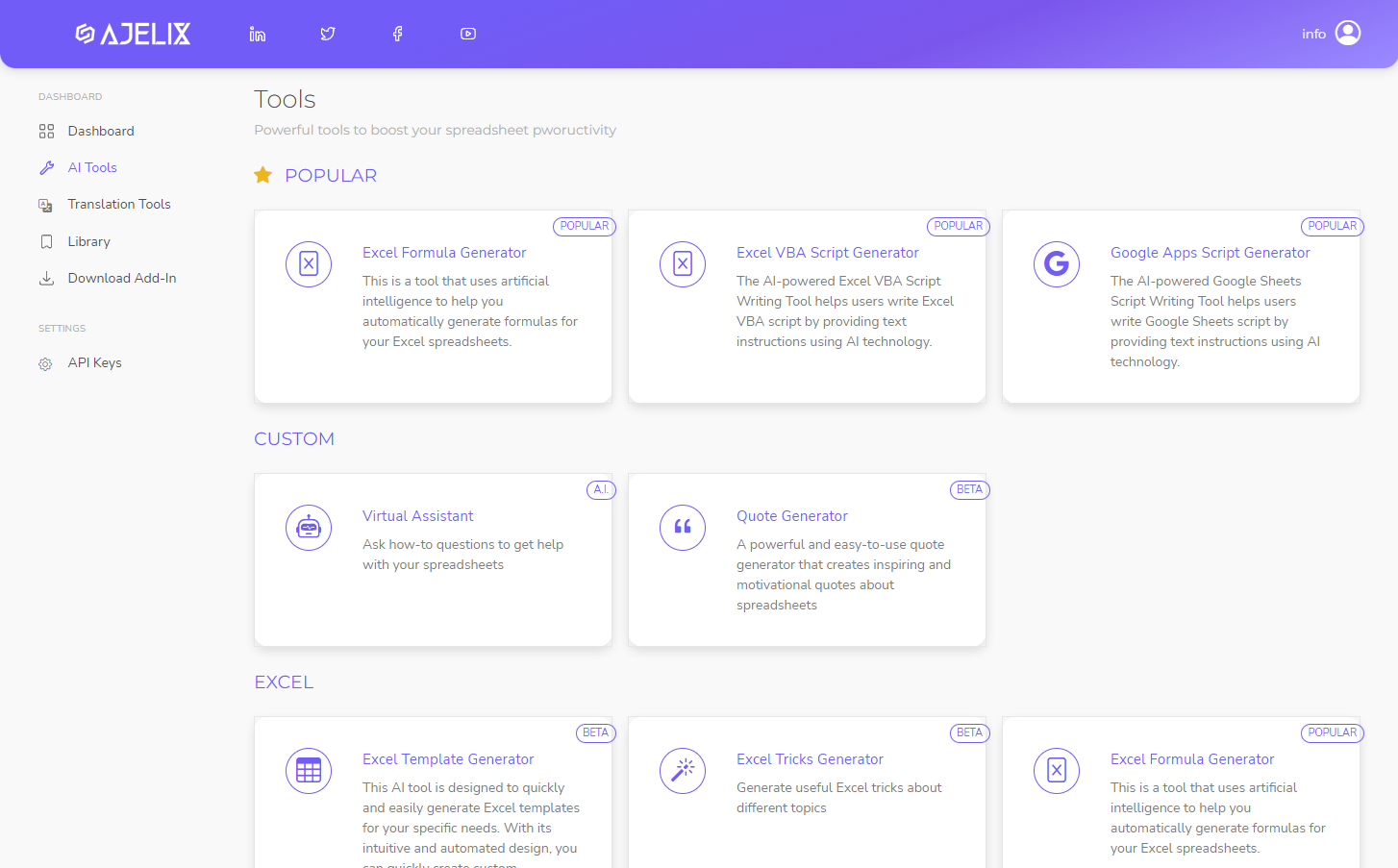Open the Twitter icon in header

tap(328, 34)
